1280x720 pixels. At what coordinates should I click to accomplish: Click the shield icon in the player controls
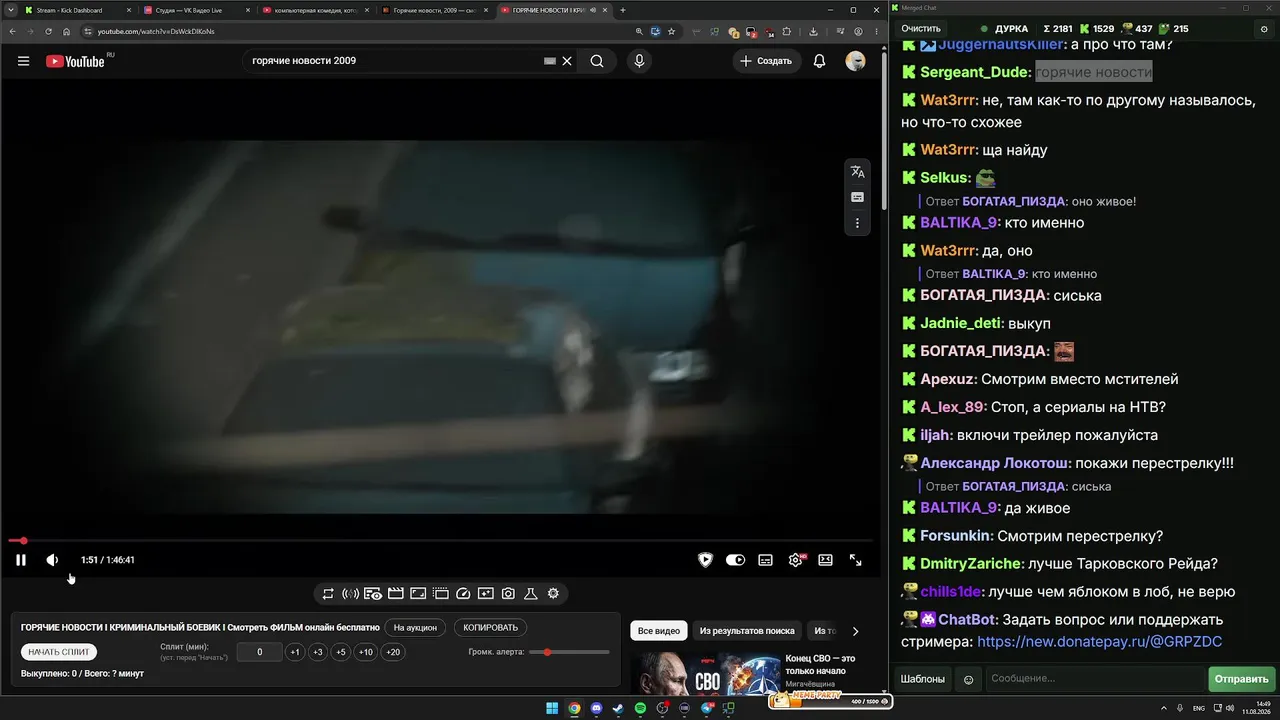[x=705, y=560]
